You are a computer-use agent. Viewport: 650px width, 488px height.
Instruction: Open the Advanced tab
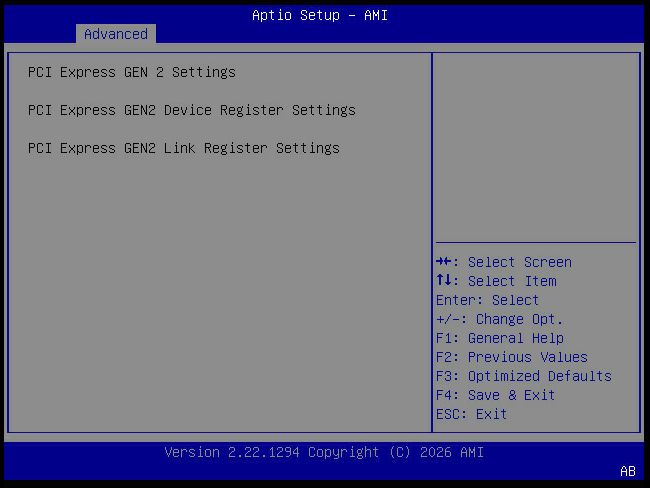(116, 34)
